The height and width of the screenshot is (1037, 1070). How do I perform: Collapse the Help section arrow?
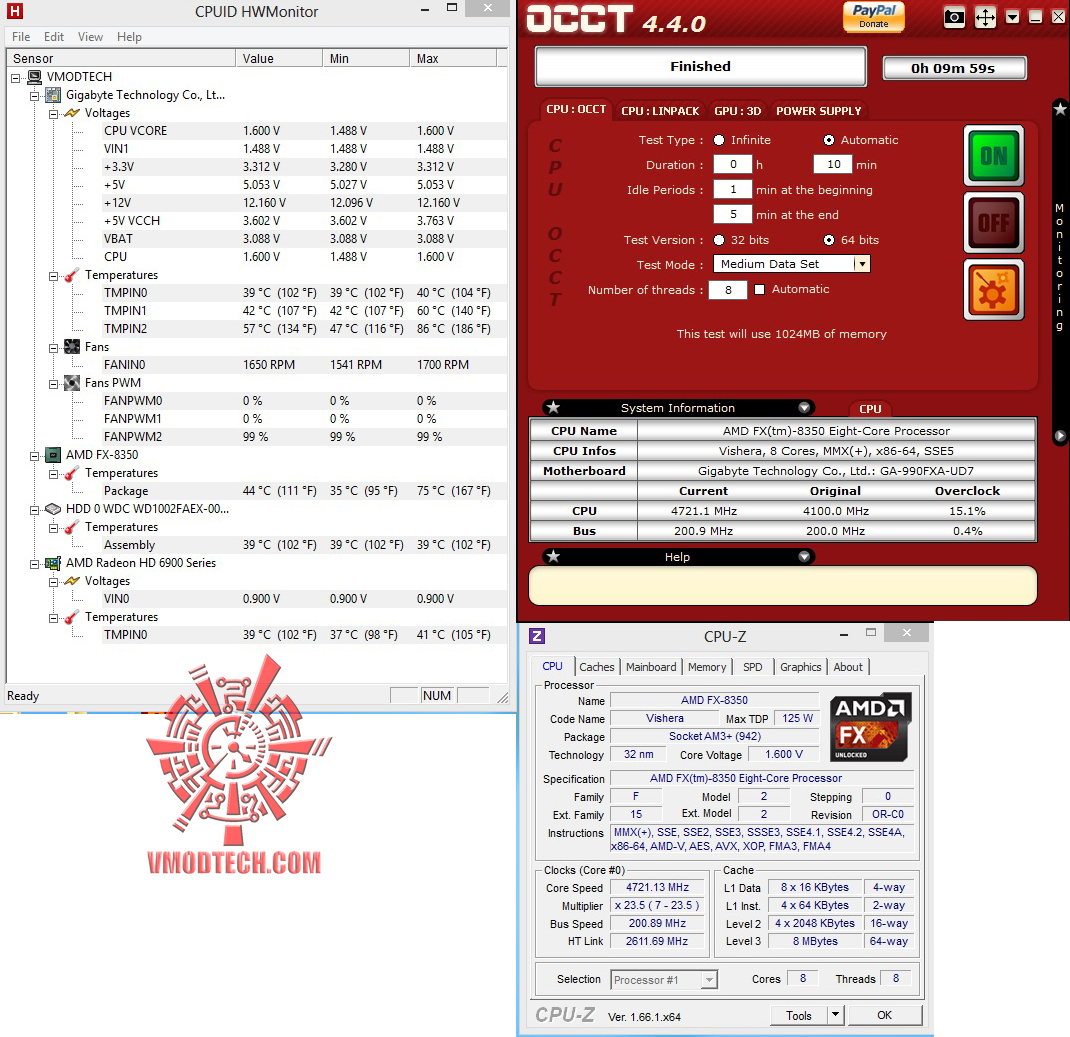(x=804, y=557)
